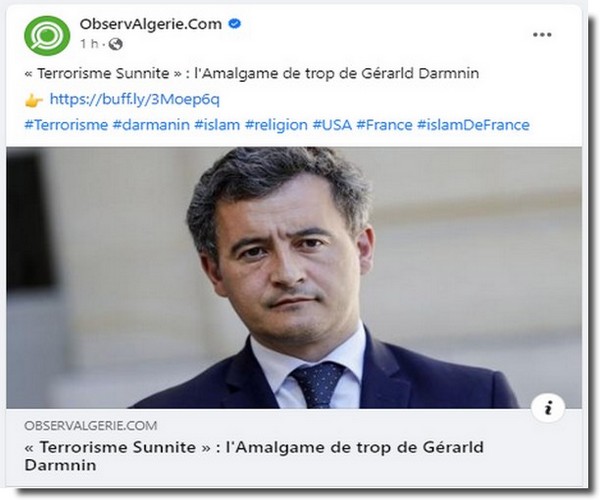The height and width of the screenshot is (500, 600).
Task: Open the ObservAlgerie.Com page name
Action: [x=151, y=24]
